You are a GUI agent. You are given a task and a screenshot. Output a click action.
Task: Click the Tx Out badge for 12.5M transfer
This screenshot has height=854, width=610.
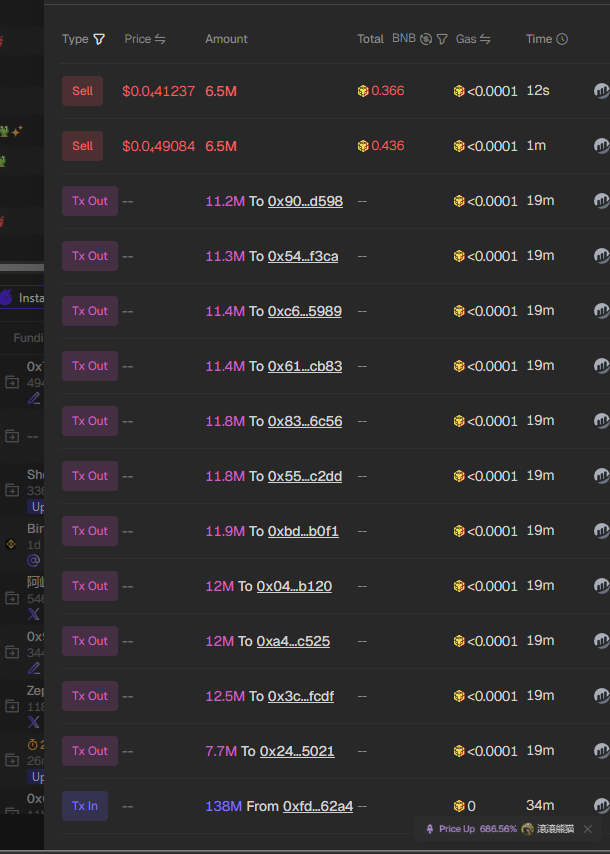[90, 696]
